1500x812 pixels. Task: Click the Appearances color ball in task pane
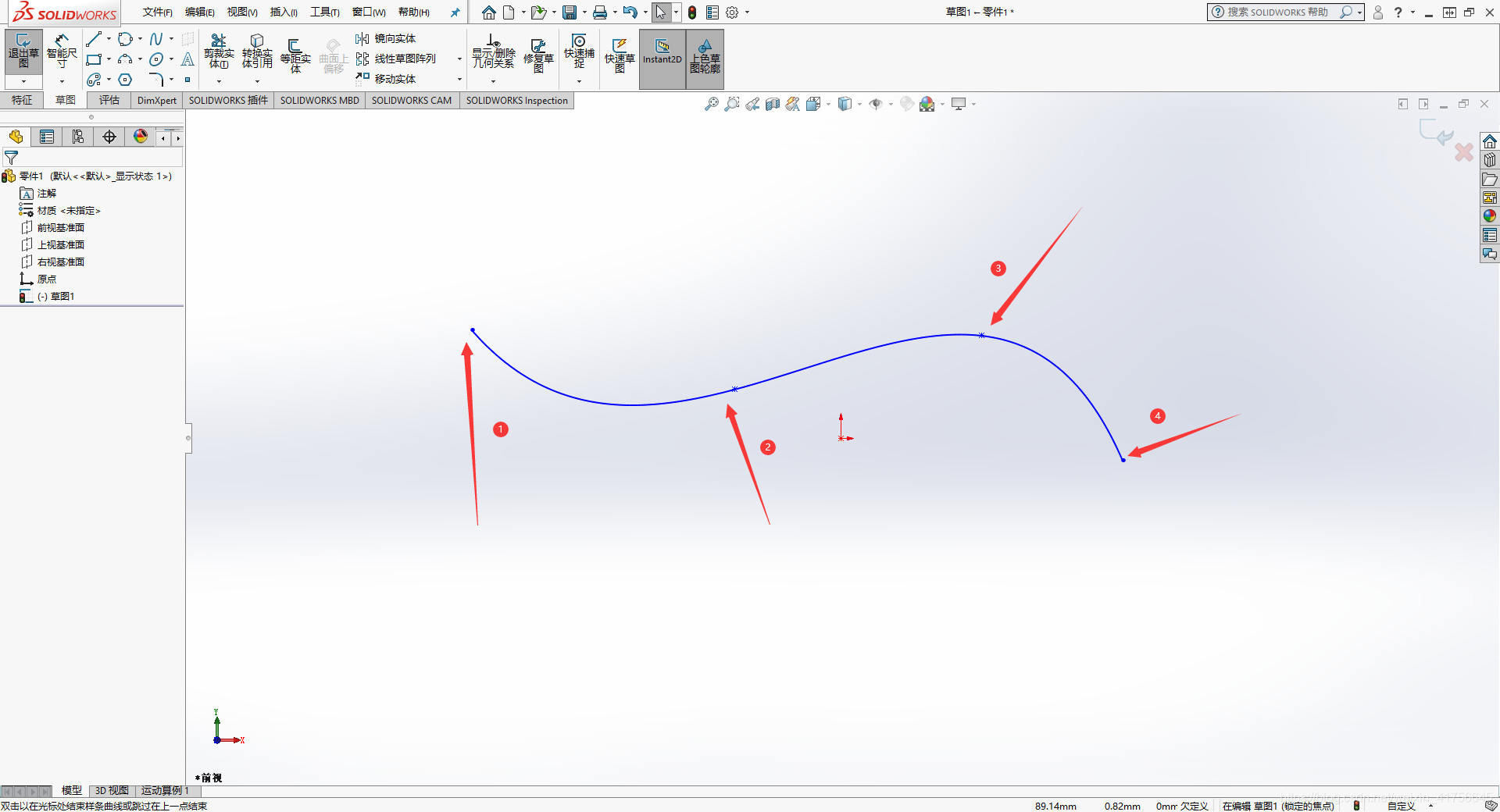click(x=1490, y=216)
